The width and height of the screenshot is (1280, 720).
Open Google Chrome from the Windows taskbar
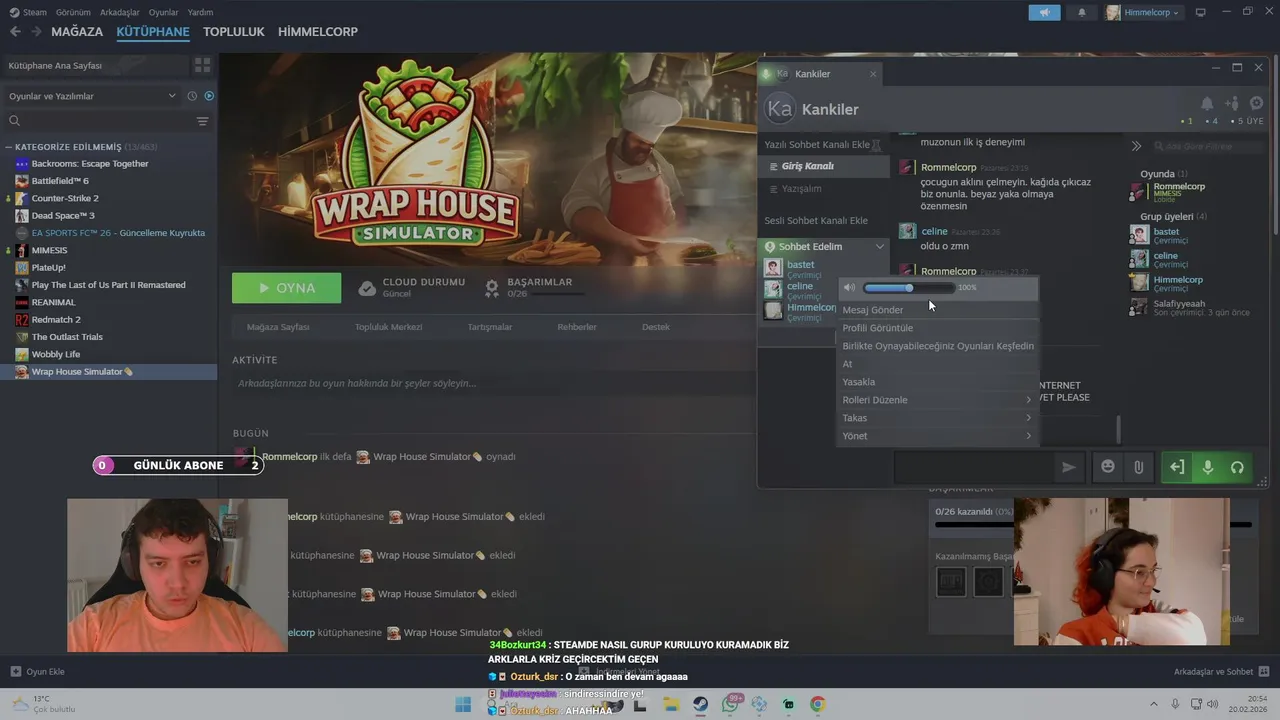[x=817, y=705]
